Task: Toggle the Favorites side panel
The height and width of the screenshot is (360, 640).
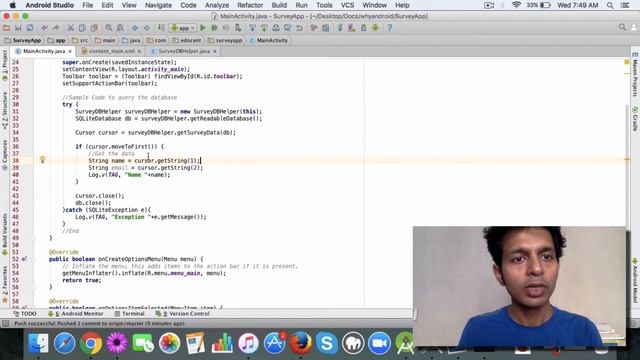Action: 5,284
